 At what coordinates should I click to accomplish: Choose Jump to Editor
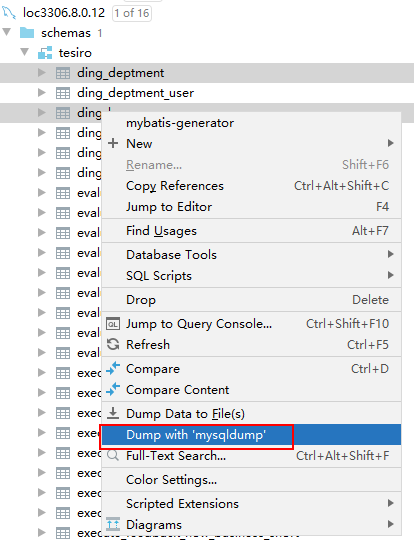click(x=251, y=207)
